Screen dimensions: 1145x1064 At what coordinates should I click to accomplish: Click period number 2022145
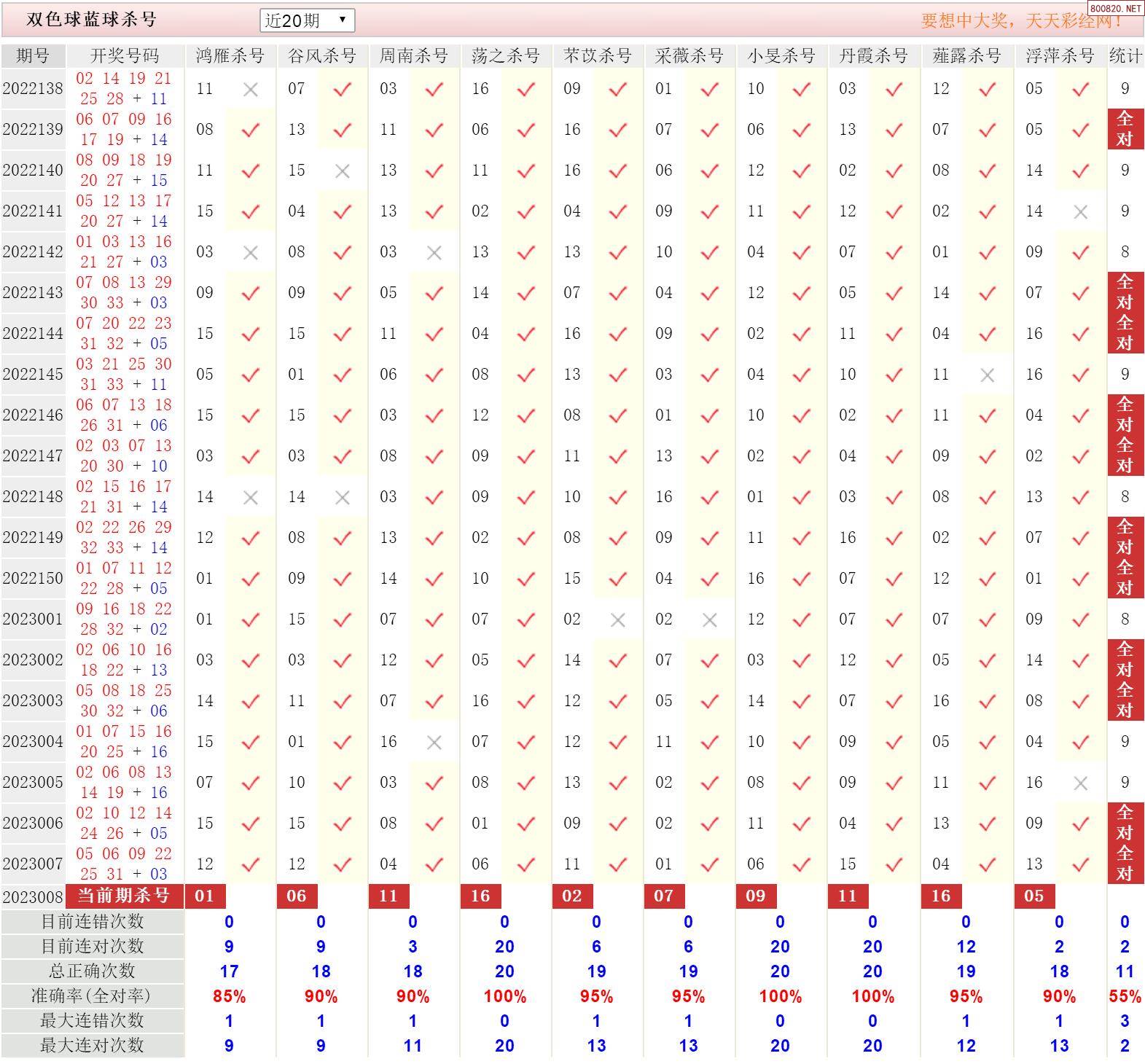tap(33, 375)
